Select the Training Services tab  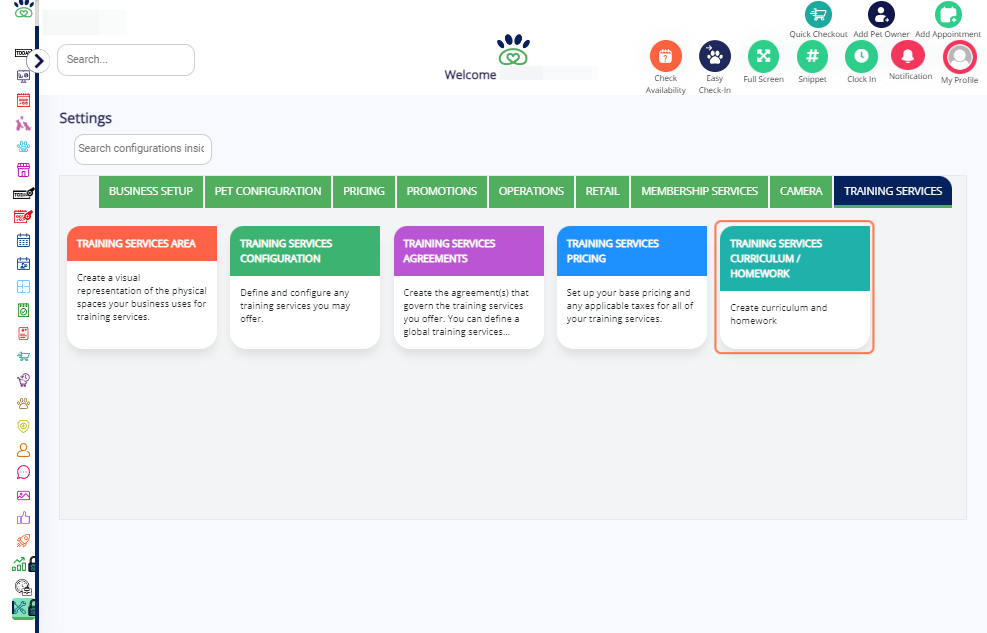[893, 191]
